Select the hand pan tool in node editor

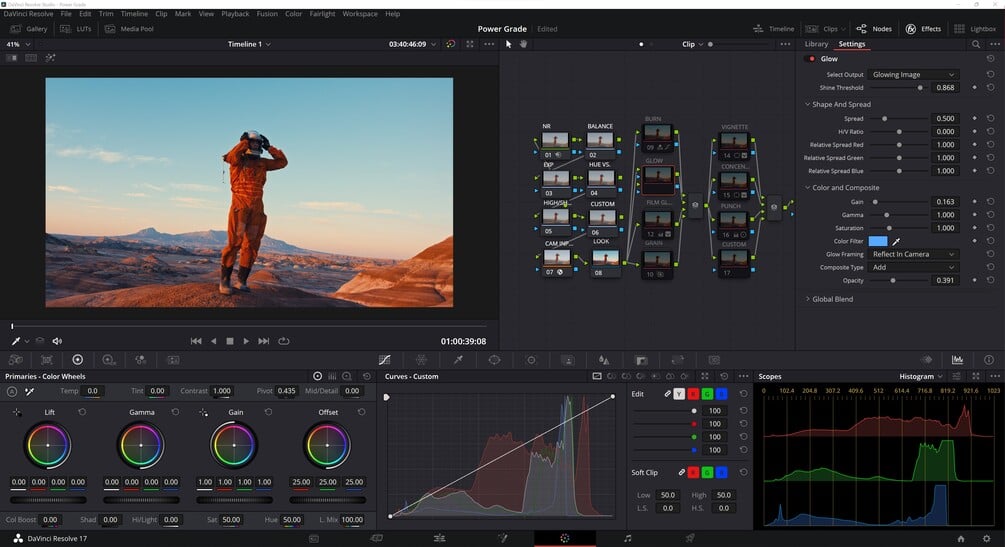[522, 44]
